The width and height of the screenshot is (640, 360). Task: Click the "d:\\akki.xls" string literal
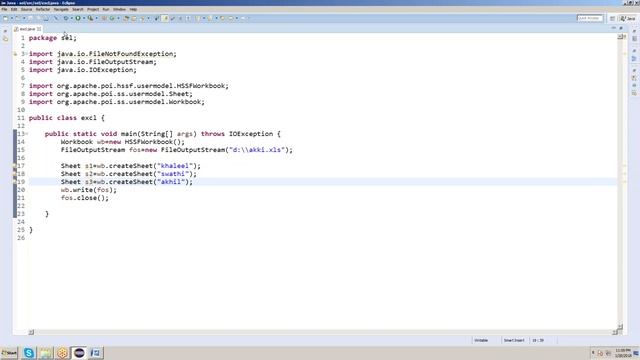click(x=256, y=150)
